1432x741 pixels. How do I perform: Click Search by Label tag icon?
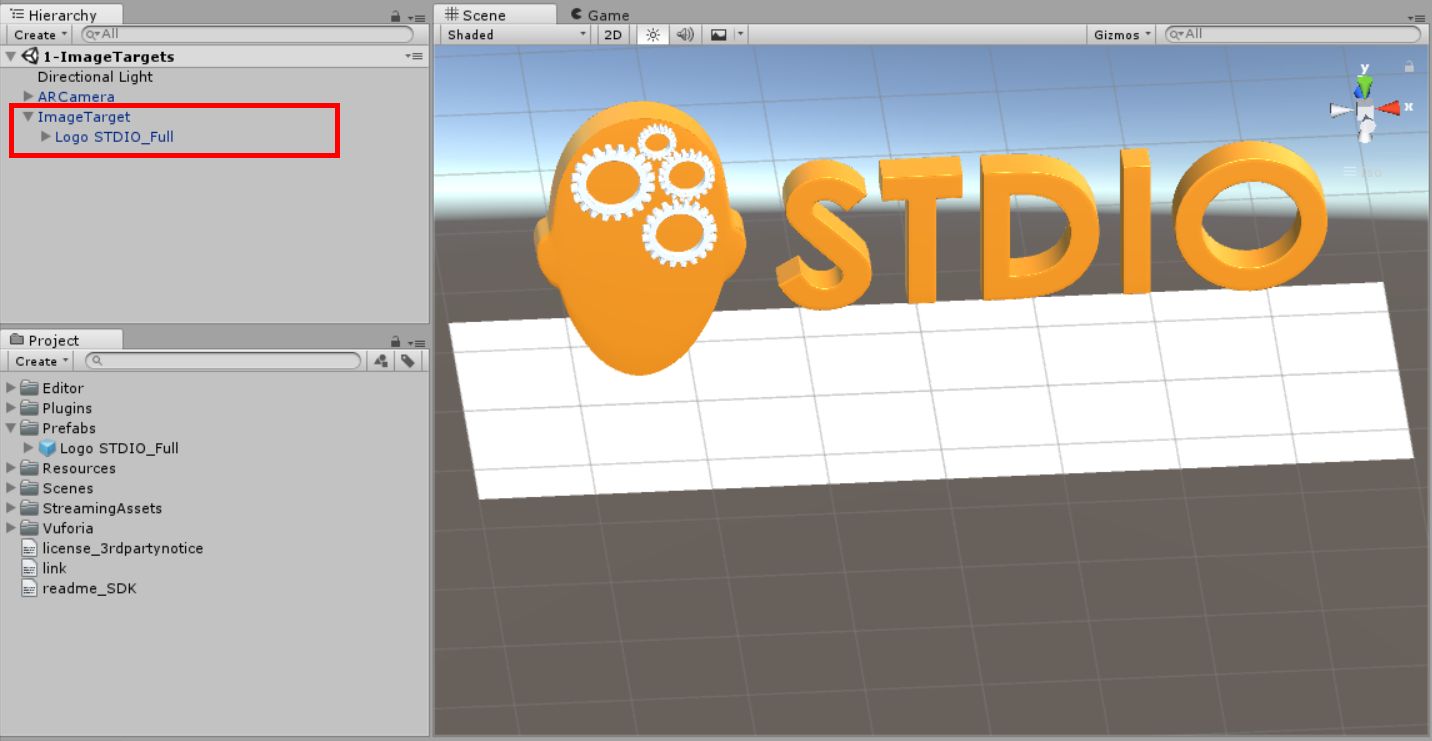click(408, 360)
